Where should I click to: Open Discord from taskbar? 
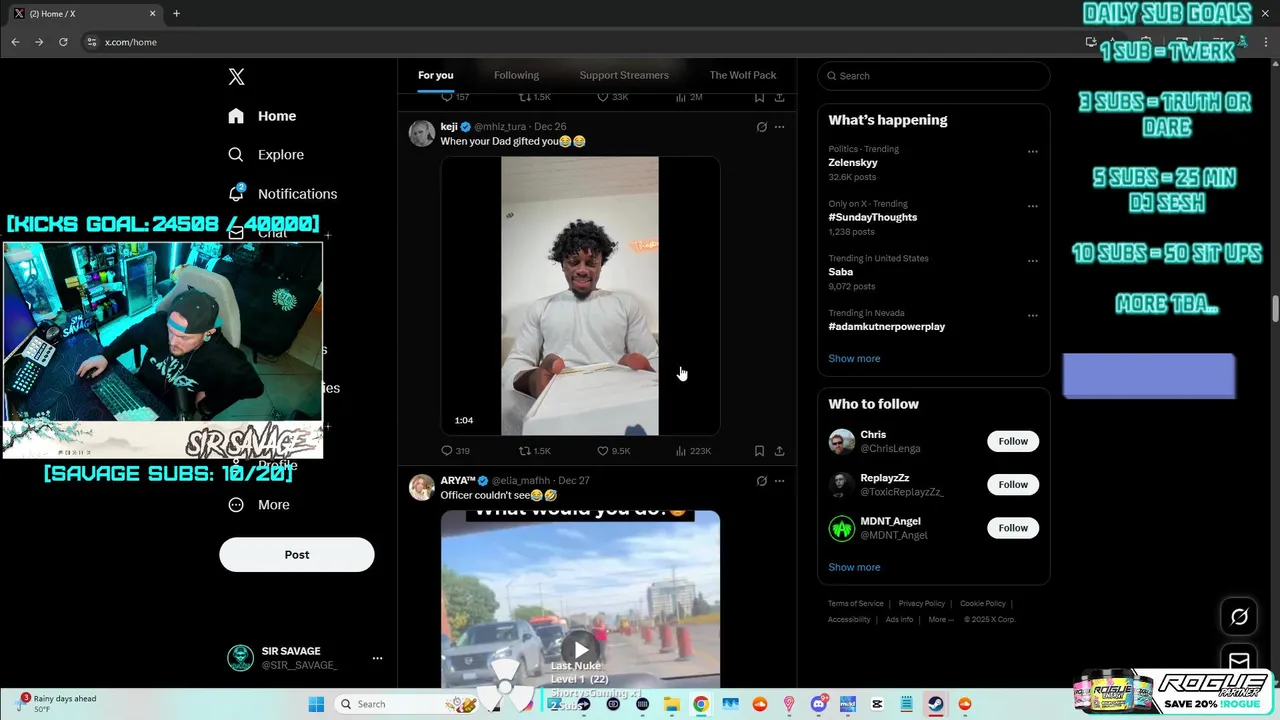(818, 704)
